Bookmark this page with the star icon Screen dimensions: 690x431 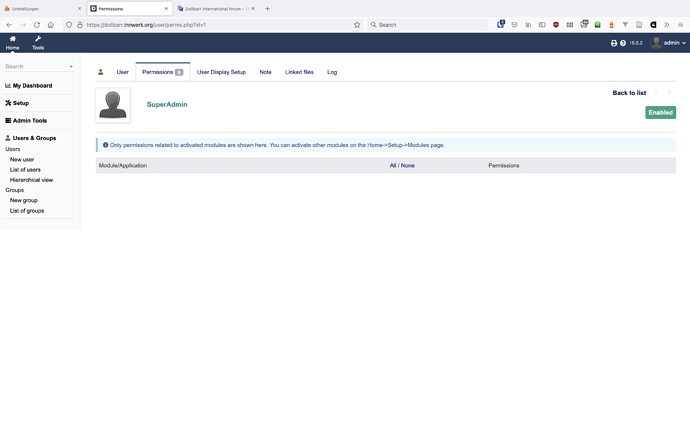coord(357,25)
